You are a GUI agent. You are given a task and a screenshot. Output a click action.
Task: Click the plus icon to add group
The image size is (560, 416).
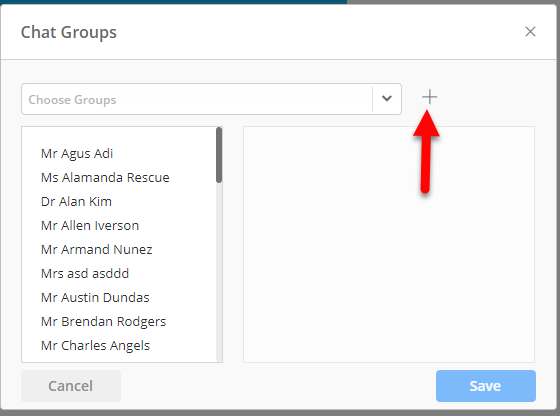[x=429, y=97]
